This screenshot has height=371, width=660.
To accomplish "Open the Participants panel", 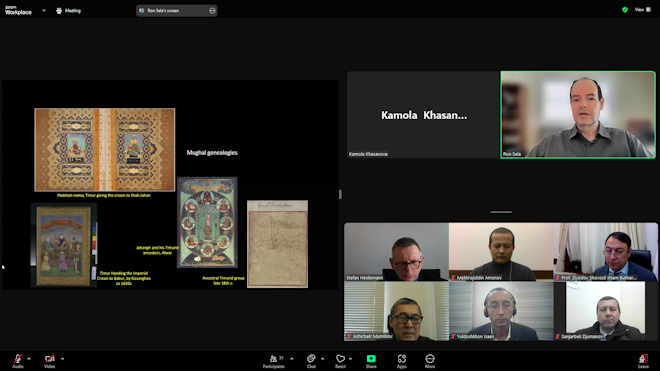I will [274, 361].
